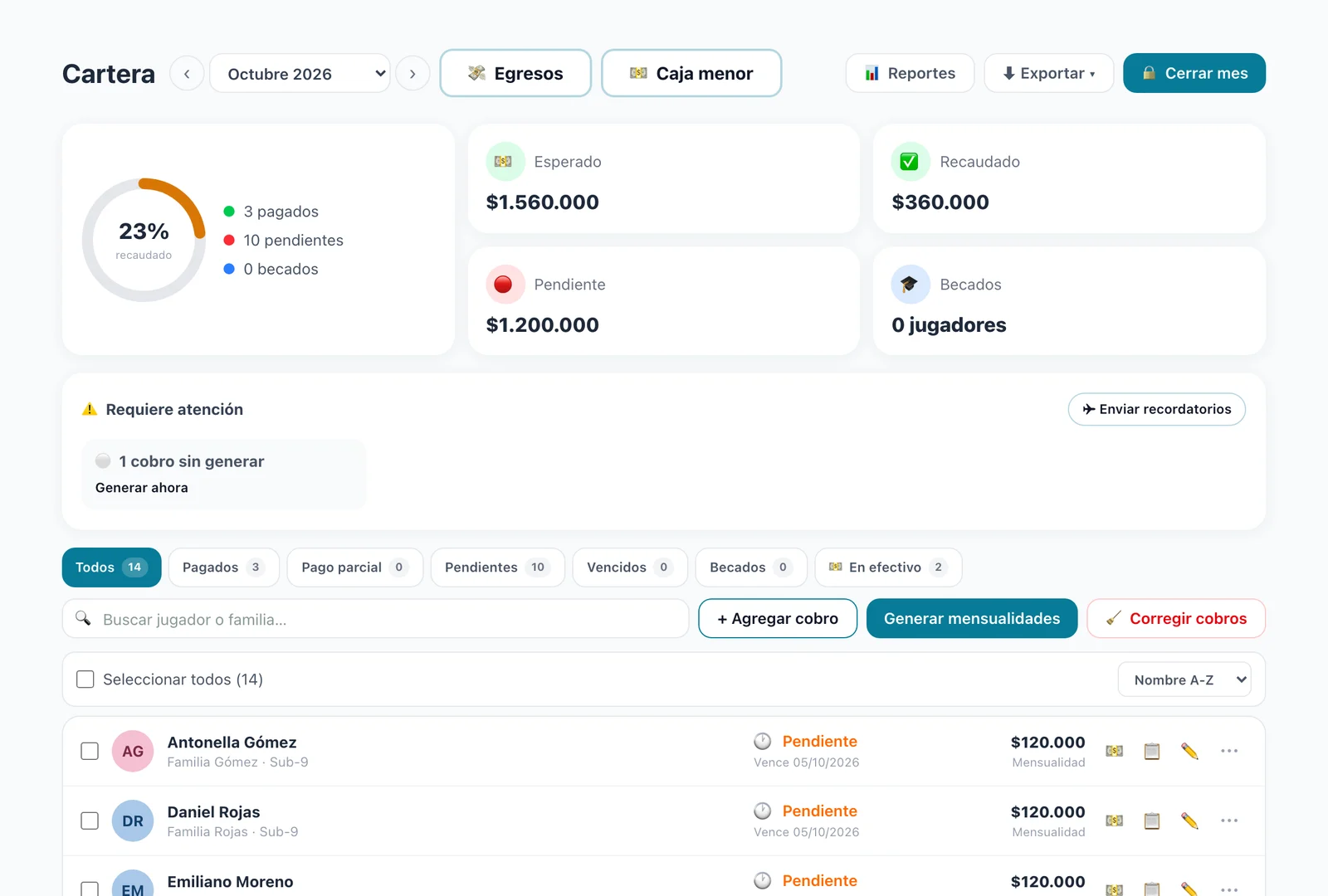Open the Exportar dropdown menu

coord(1048,73)
